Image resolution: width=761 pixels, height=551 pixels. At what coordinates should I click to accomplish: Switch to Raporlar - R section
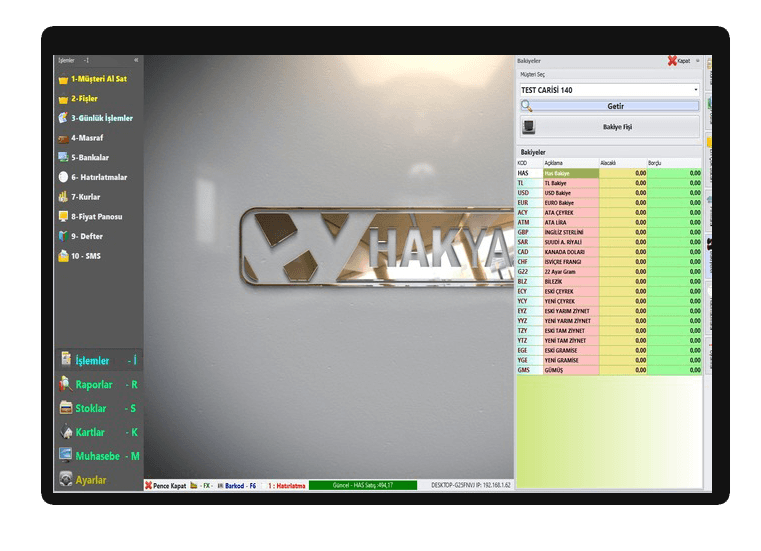click(x=99, y=384)
